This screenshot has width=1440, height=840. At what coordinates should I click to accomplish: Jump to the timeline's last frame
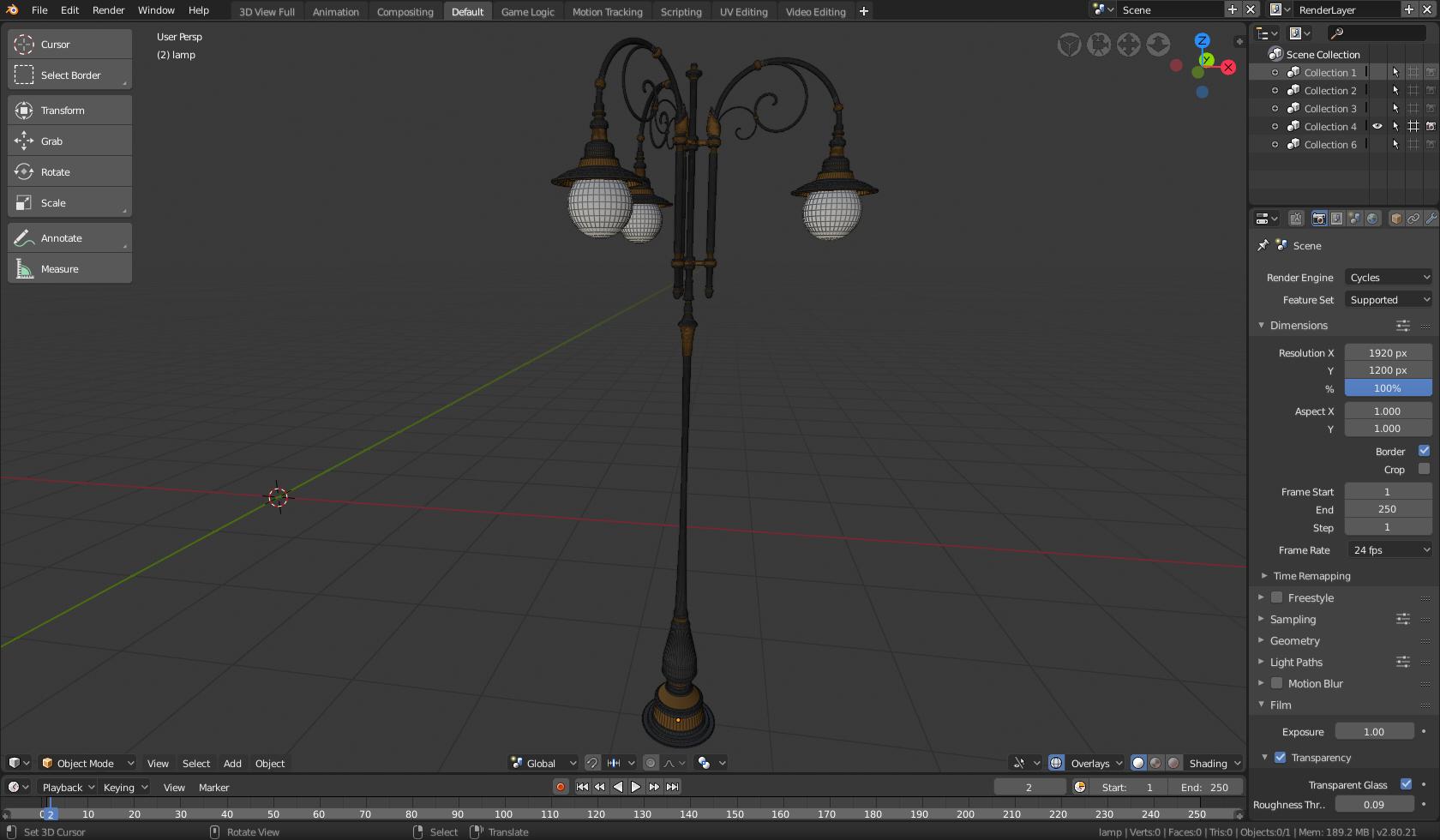[673, 787]
